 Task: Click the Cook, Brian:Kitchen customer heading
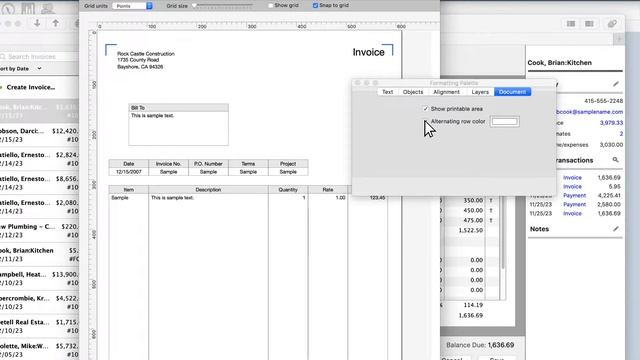[559, 63]
